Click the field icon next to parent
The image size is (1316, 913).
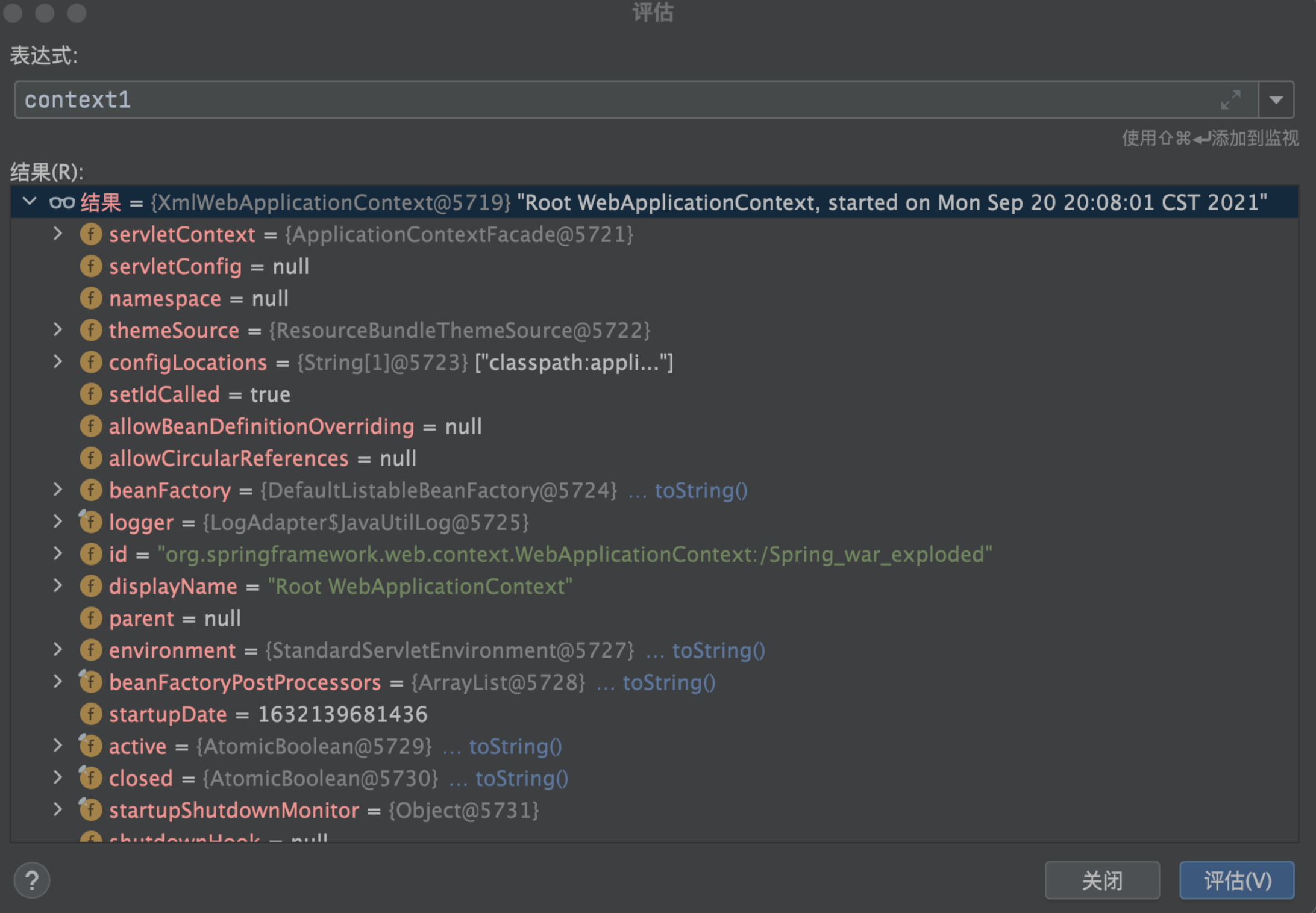[91, 619]
